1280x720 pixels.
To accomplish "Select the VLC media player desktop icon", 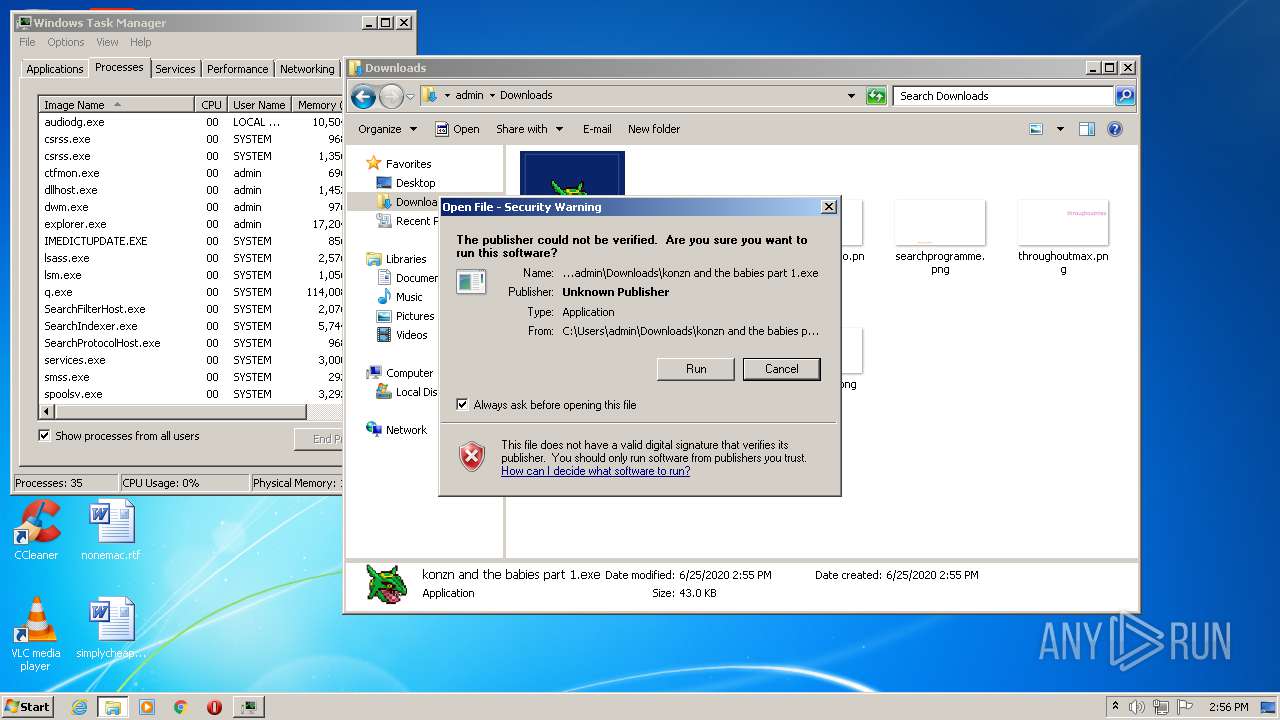I will tap(36, 634).
